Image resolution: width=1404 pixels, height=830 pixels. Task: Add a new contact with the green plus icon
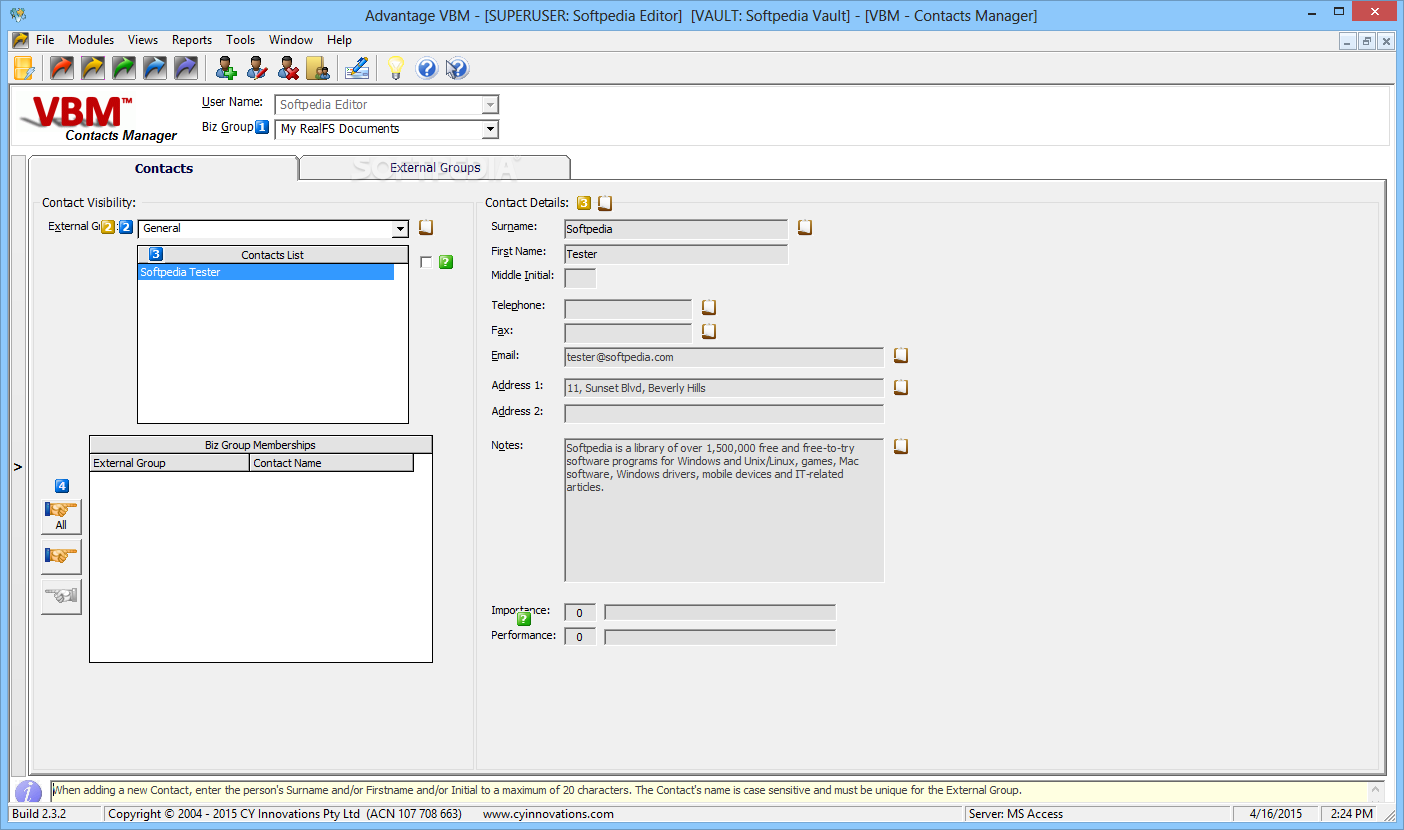point(226,68)
